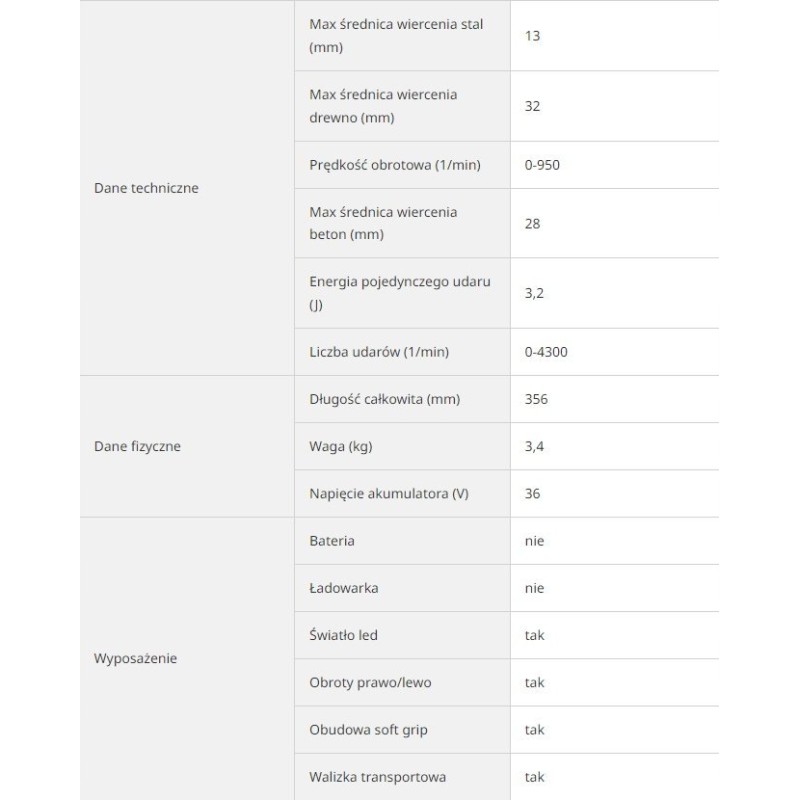
Task: Click the 'Bateria' equipment row label
Action: click(x=332, y=541)
